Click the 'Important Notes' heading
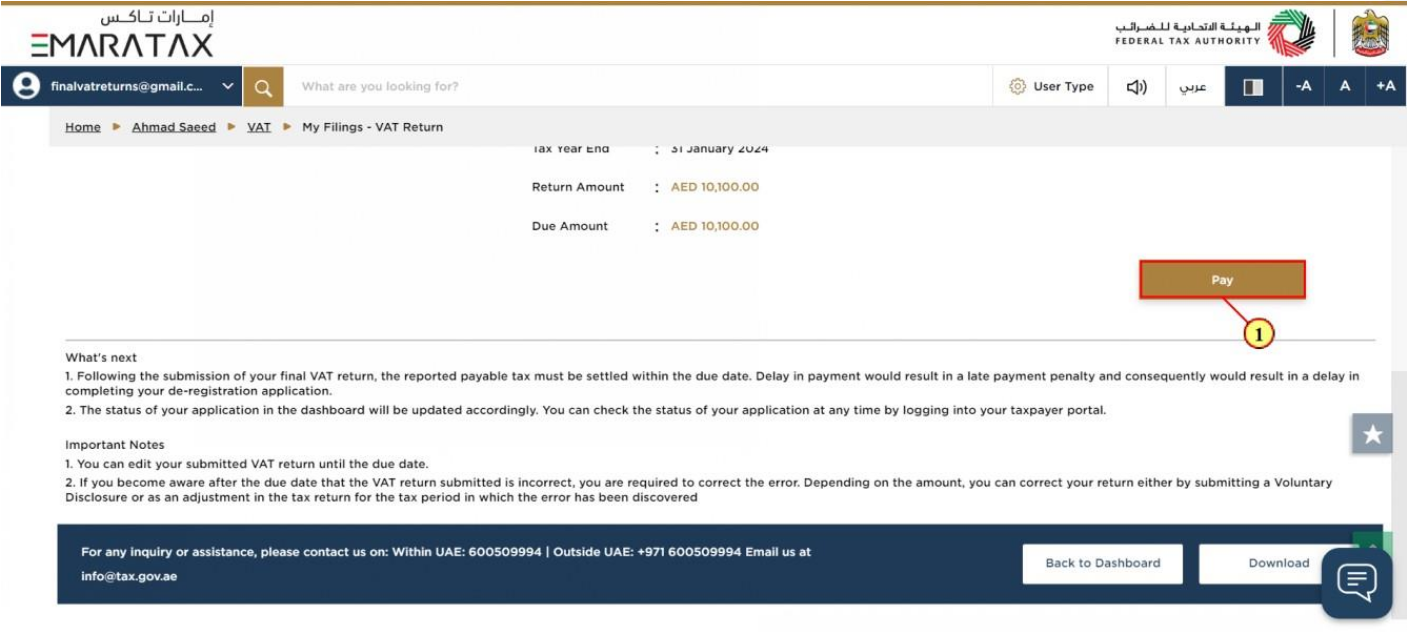The image size is (1407, 632). pyautogui.click(x=115, y=445)
